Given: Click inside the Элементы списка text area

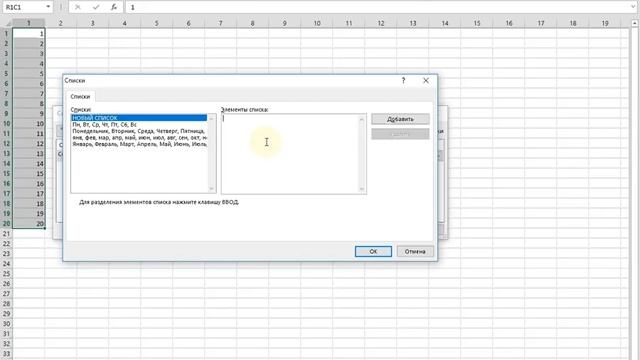Looking at the screenshot, I should click(x=290, y=153).
